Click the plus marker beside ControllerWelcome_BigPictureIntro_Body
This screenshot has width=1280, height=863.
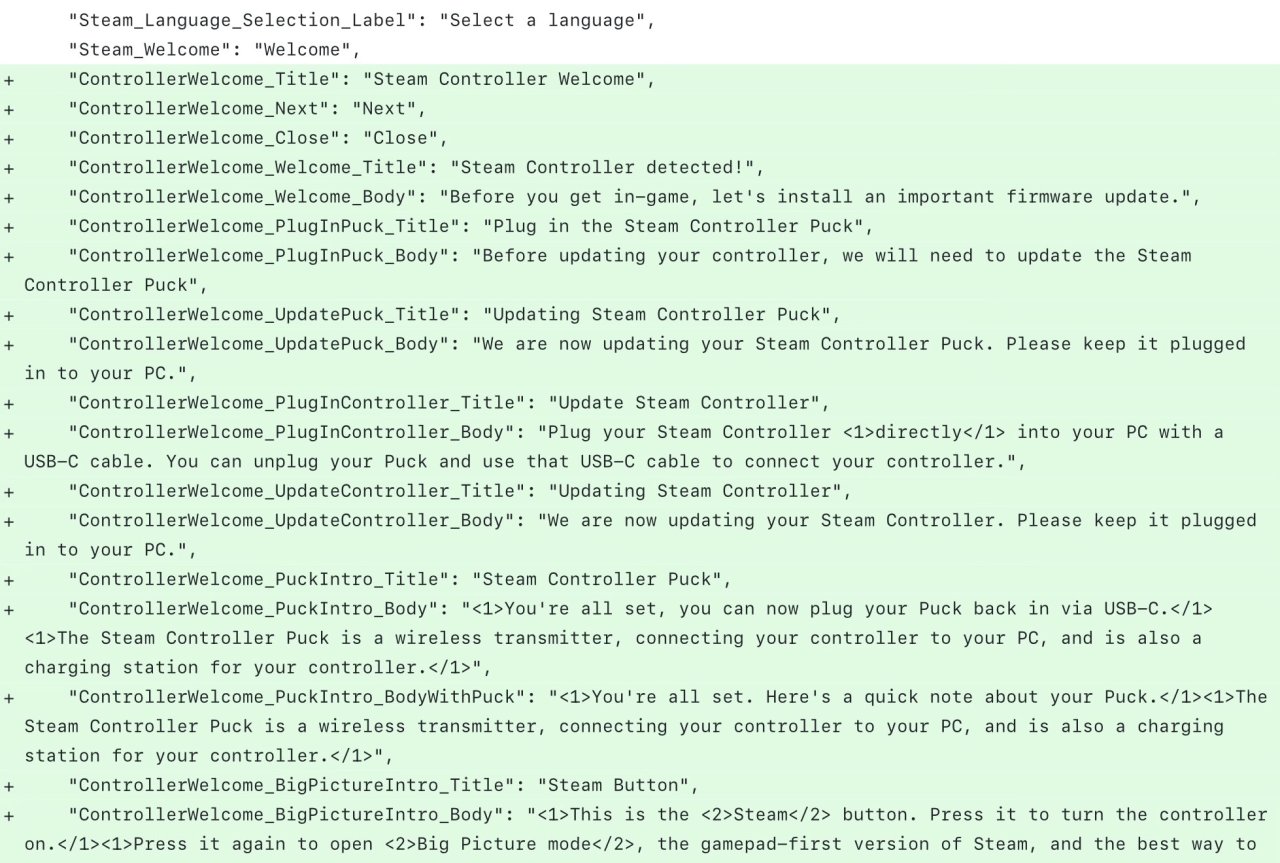tap(10, 815)
